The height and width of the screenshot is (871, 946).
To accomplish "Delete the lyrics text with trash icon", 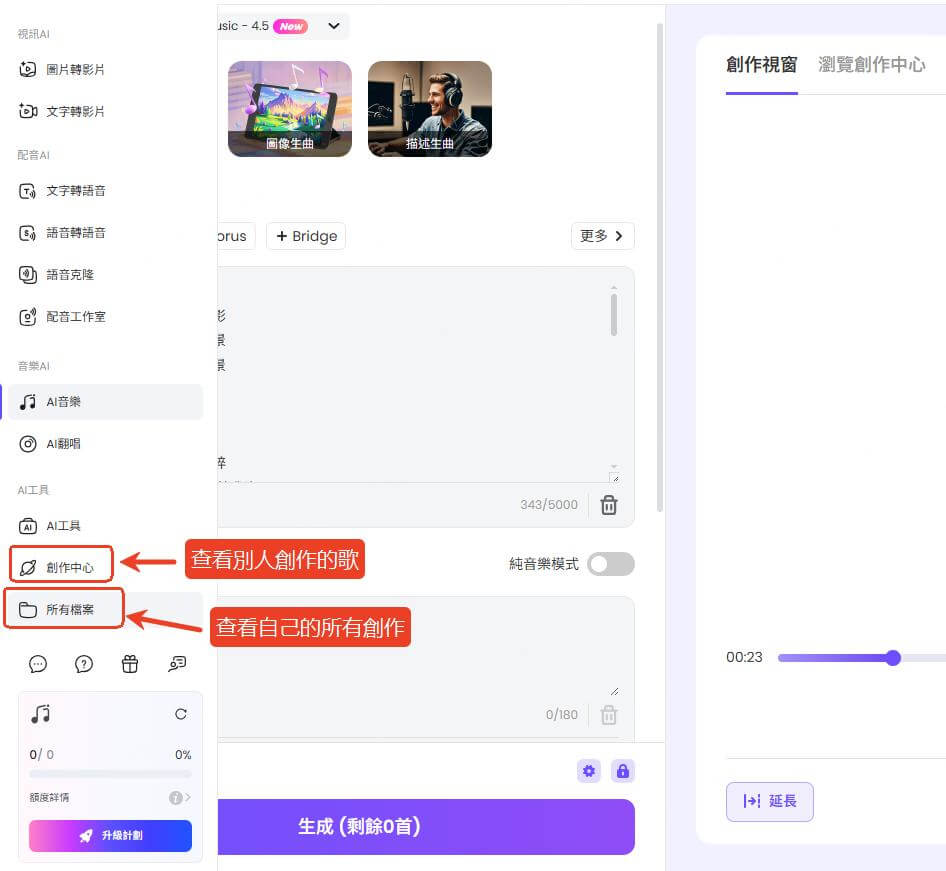I will coord(609,505).
